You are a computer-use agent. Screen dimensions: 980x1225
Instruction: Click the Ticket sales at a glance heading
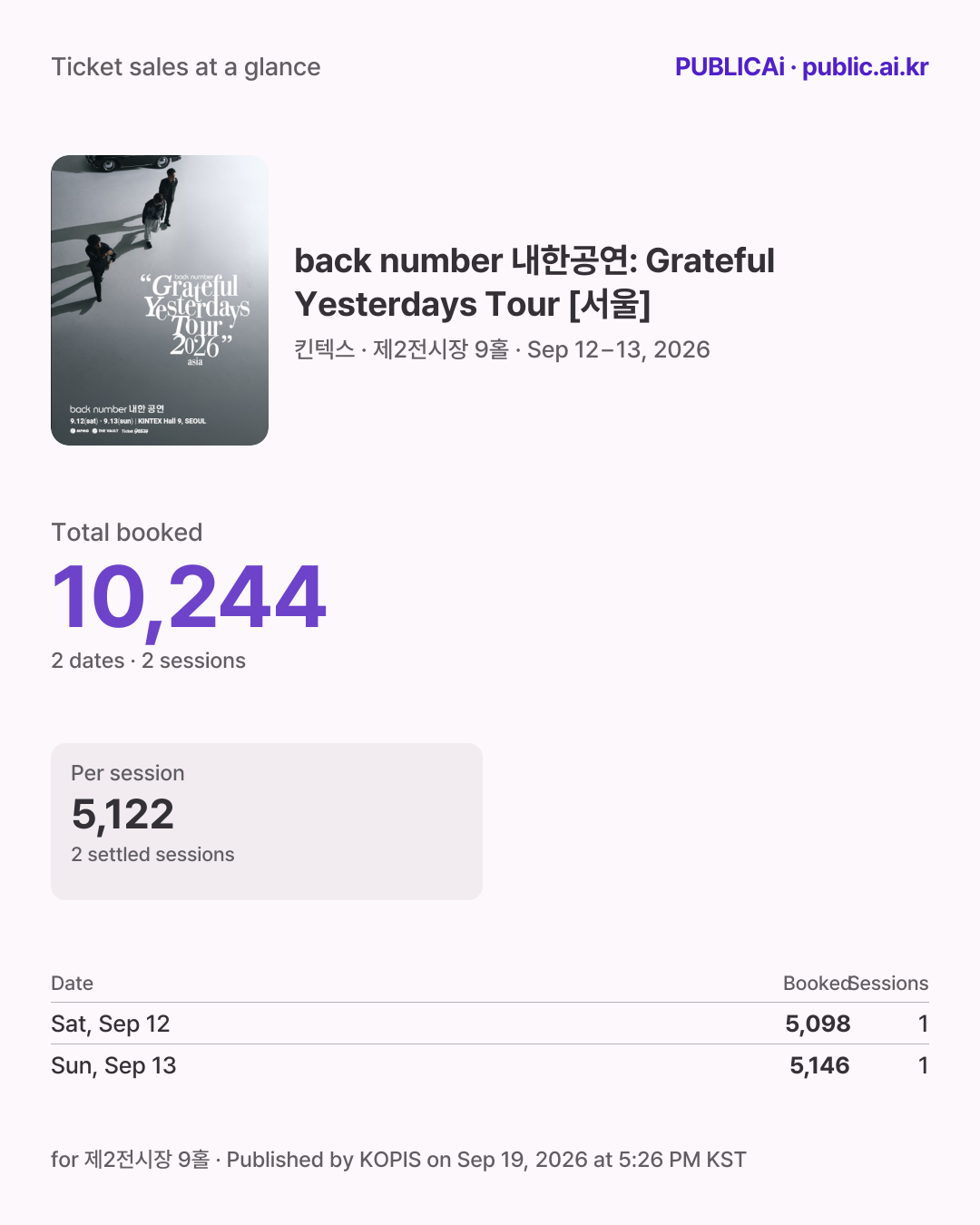[186, 67]
